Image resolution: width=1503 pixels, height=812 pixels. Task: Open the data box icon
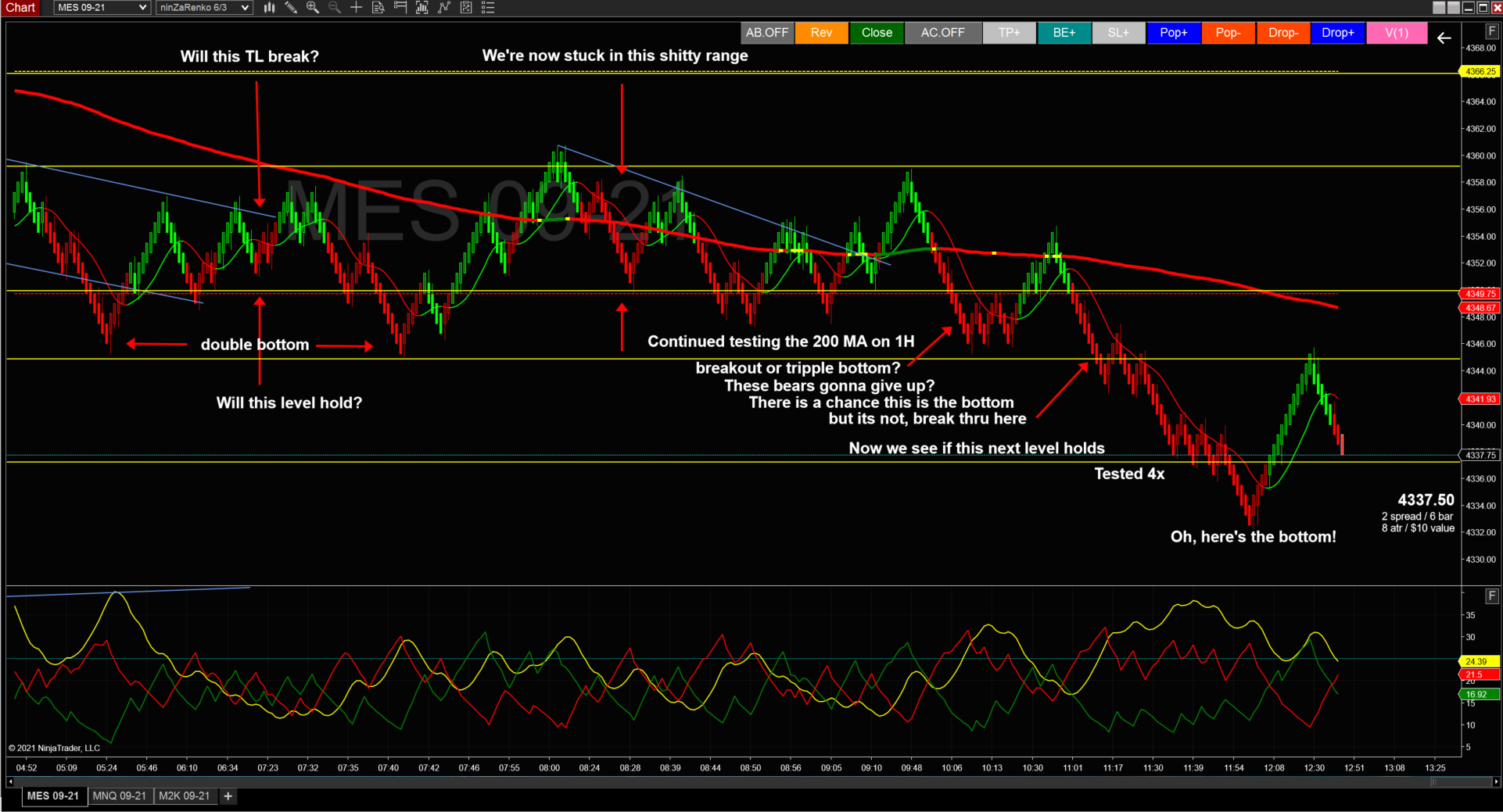pos(378,8)
